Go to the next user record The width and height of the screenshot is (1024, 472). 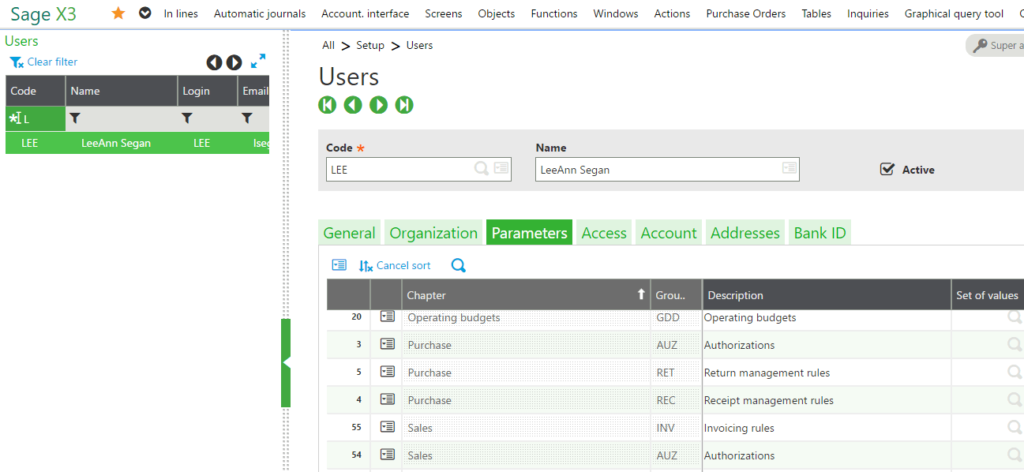(x=379, y=104)
